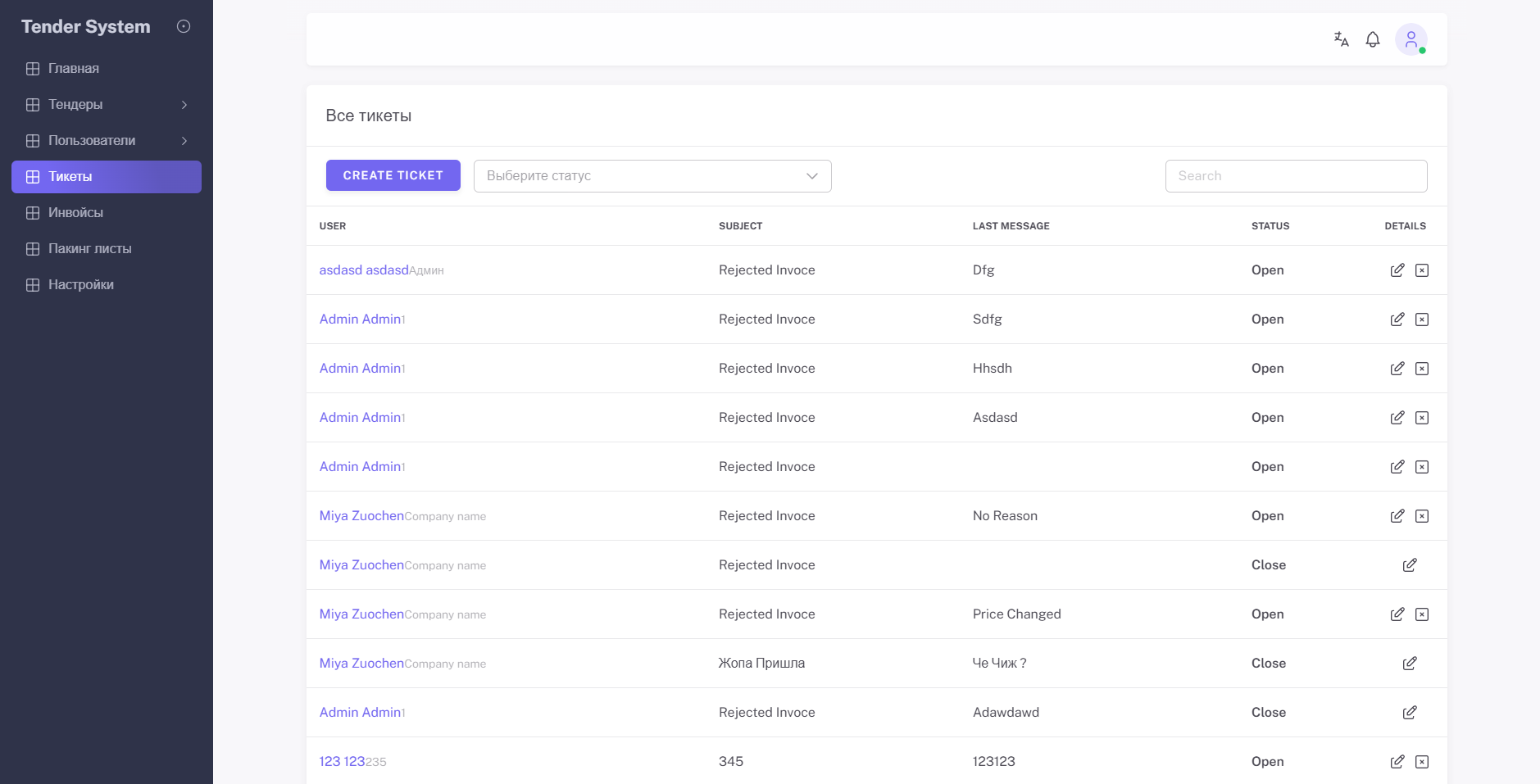Click the Tender System logo title

pyautogui.click(x=86, y=26)
